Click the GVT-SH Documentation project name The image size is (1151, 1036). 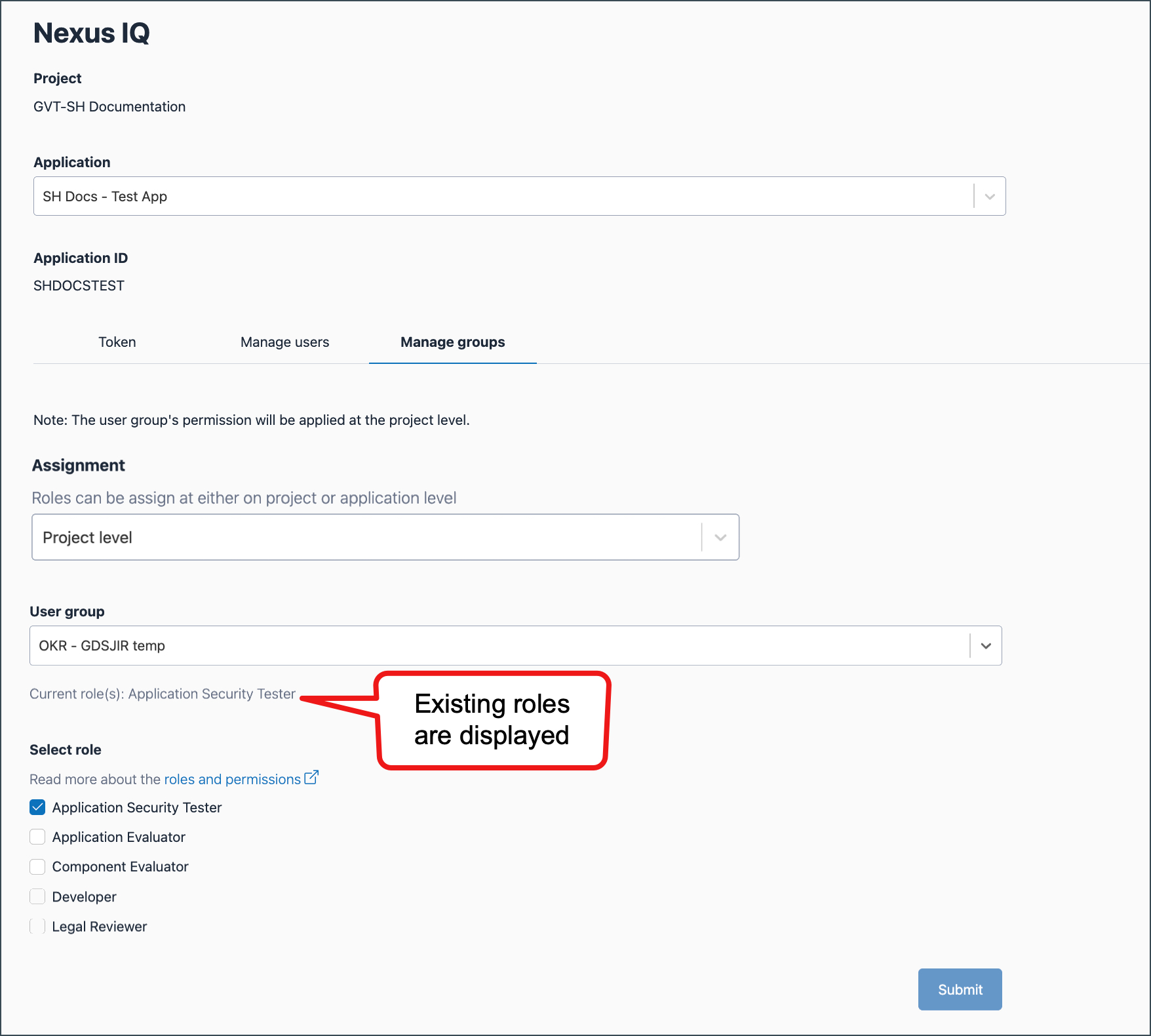click(109, 107)
